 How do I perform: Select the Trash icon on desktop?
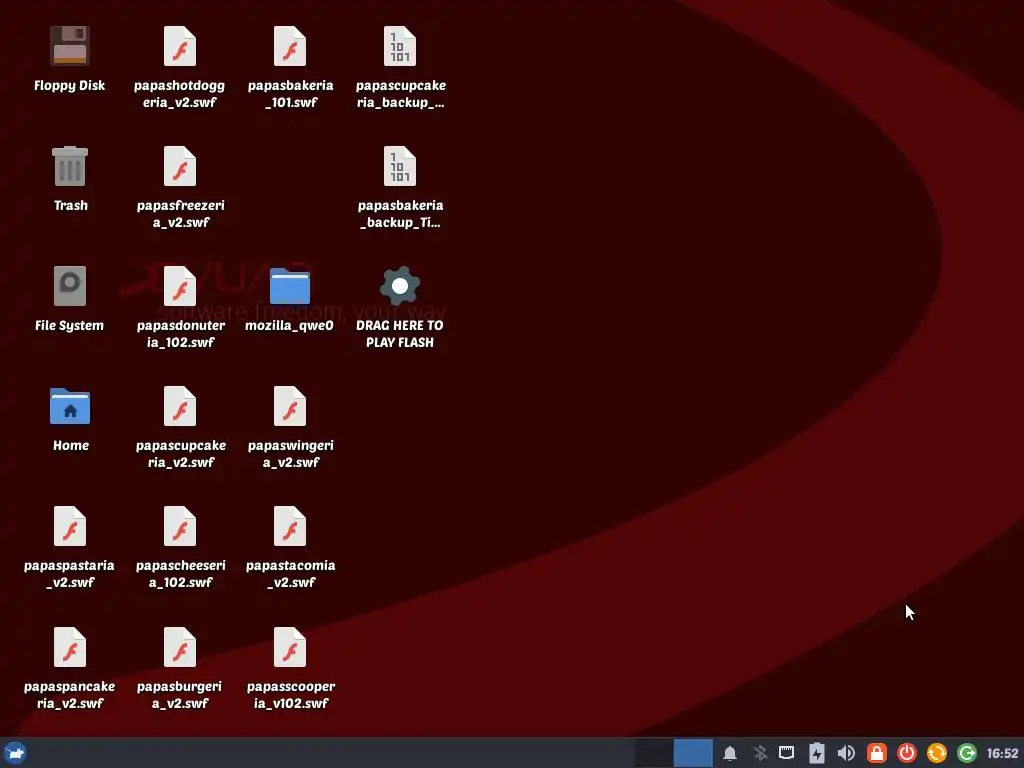pyautogui.click(x=70, y=167)
